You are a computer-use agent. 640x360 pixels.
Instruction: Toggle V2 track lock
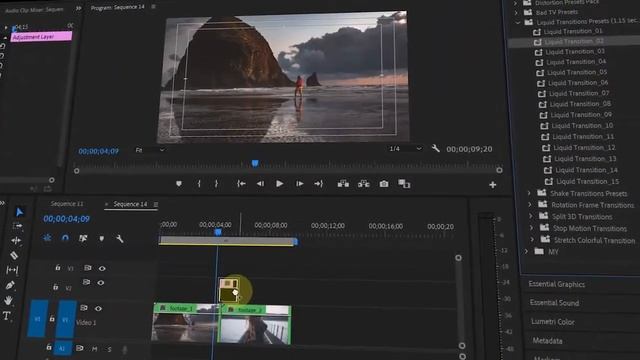(56, 287)
